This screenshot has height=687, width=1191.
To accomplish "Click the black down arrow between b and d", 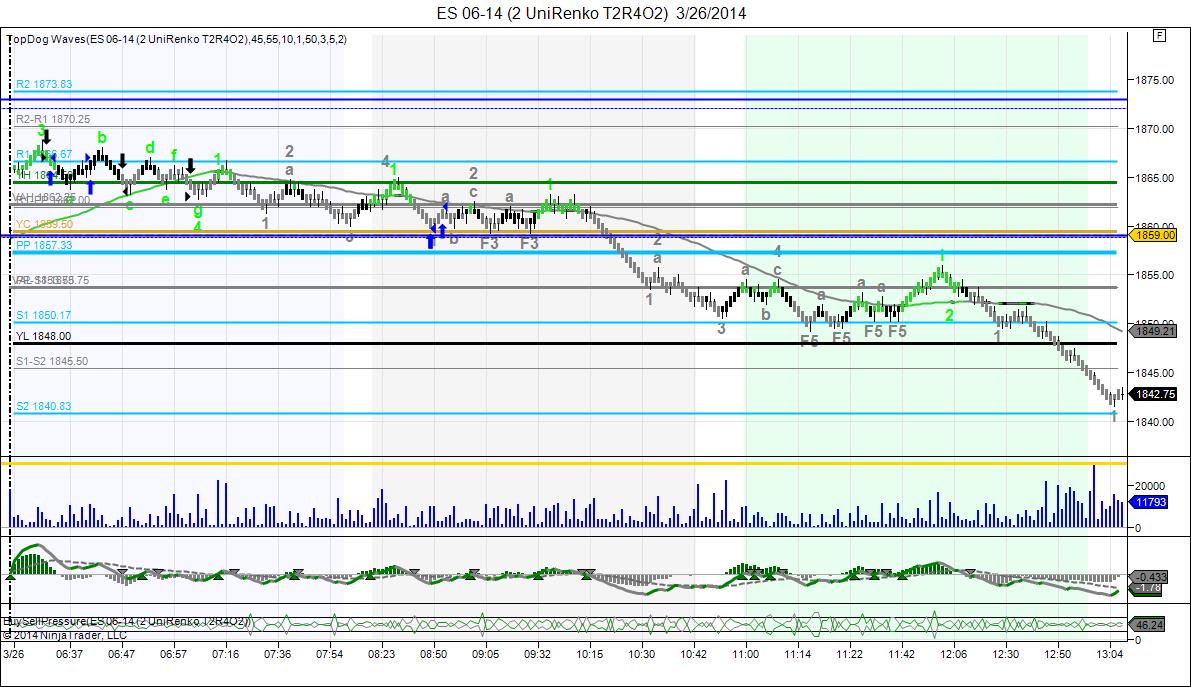I will (x=122, y=161).
